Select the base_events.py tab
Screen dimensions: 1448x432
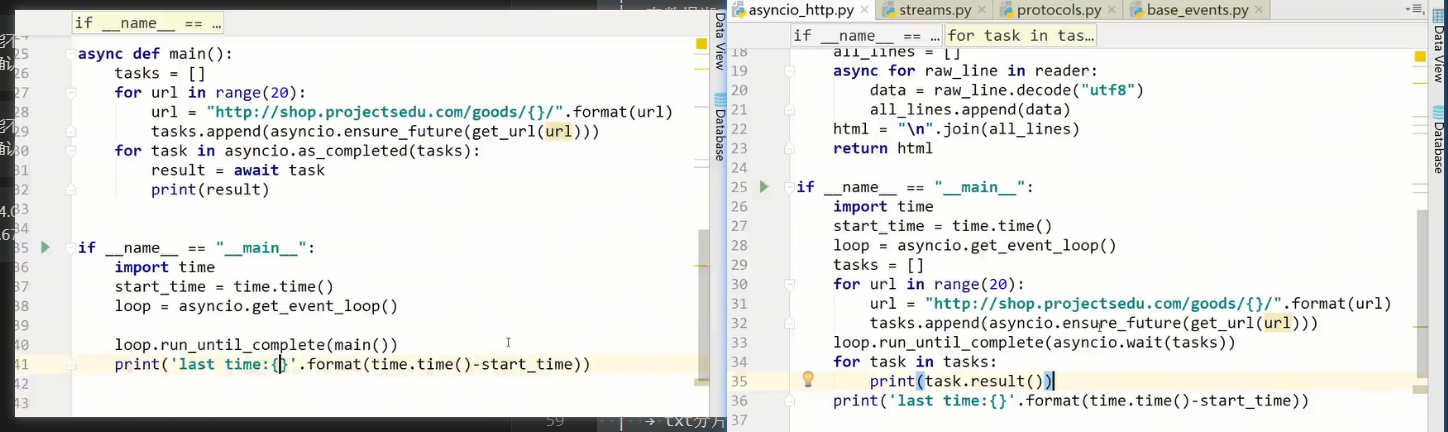click(x=1196, y=10)
